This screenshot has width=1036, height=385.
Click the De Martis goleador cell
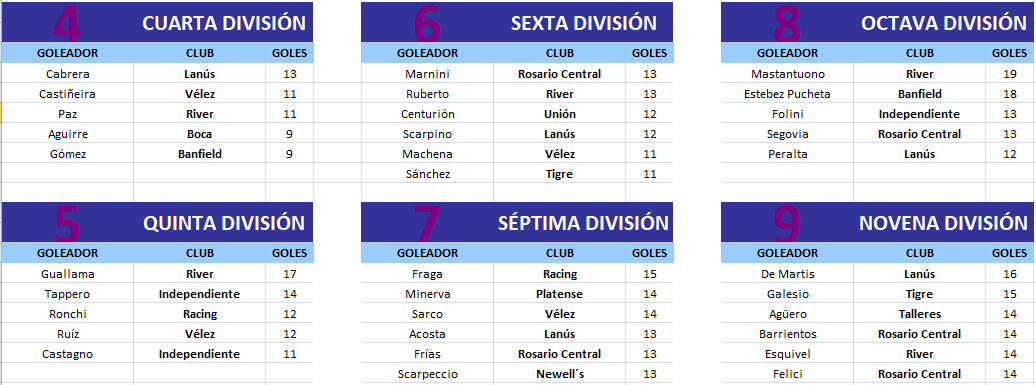pos(788,274)
